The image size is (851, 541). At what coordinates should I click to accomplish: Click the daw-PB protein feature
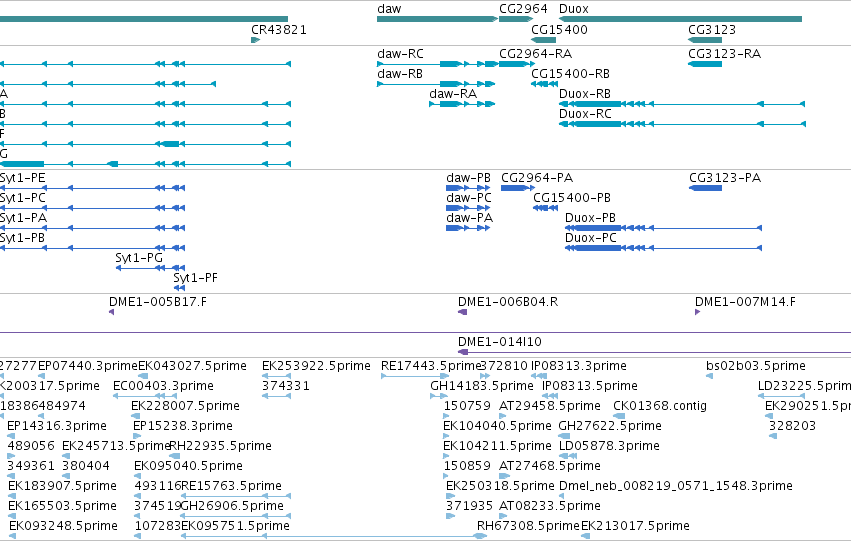point(468,188)
